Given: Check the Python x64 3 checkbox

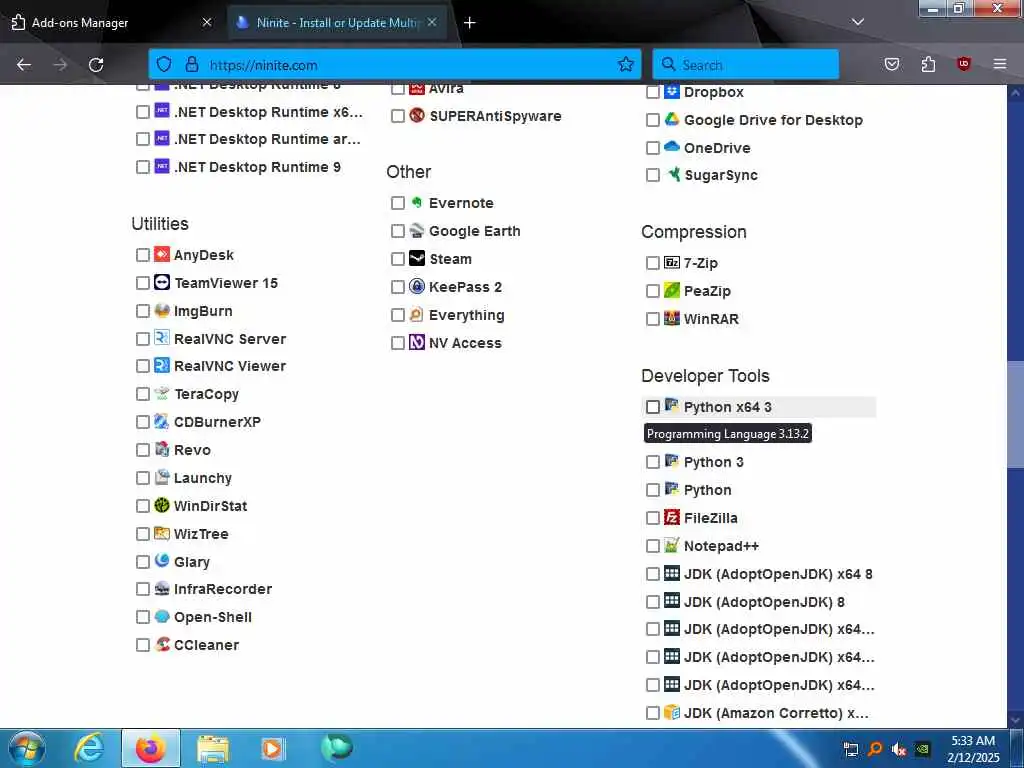Looking at the screenshot, I should pos(652,407).
